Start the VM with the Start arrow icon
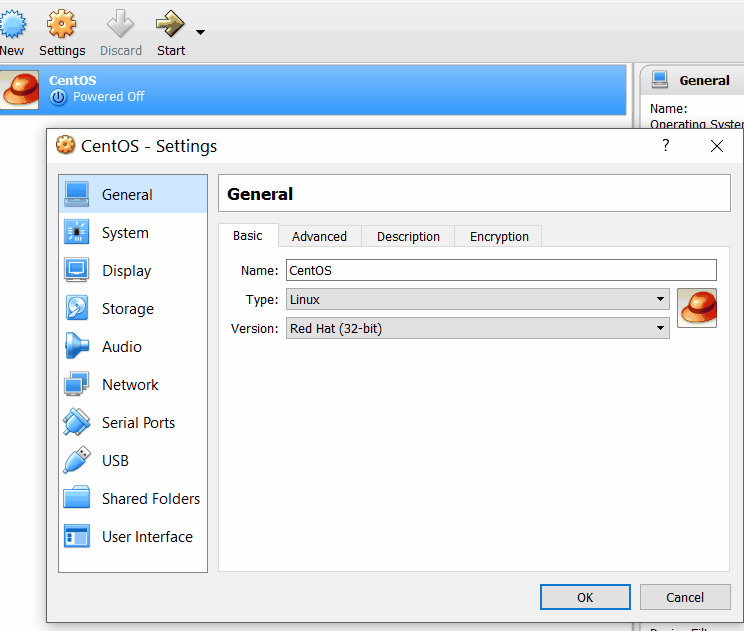 coord(170,24)
